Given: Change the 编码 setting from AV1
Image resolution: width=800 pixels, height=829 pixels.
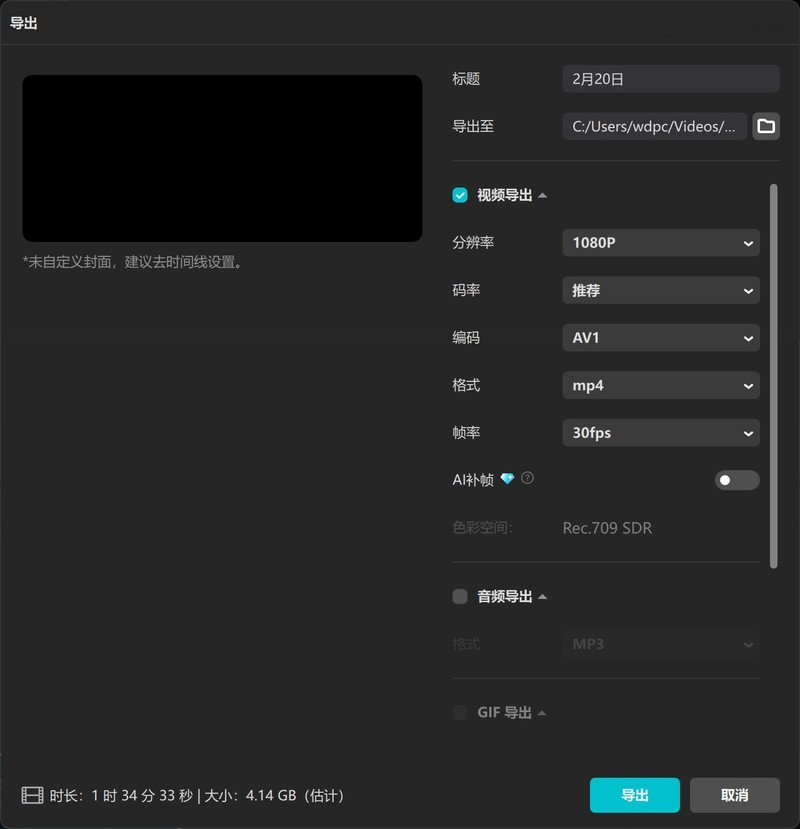Looking at the screenshot, I should [x=660, y=337].
